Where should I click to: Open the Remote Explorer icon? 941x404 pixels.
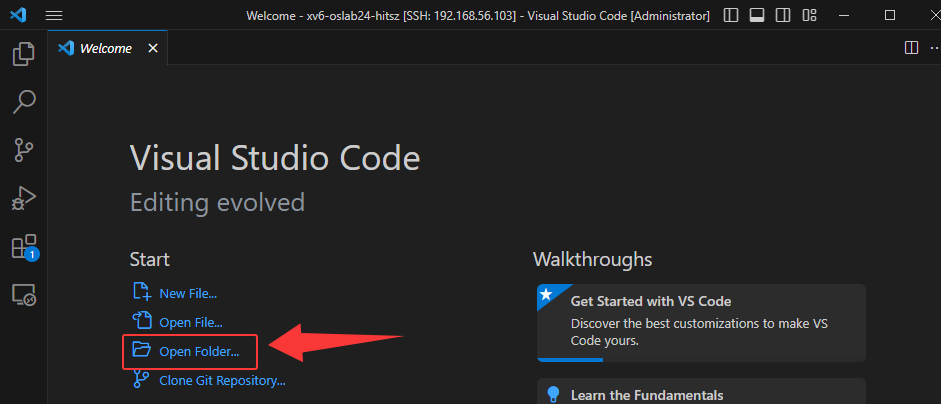coord(23,294)
